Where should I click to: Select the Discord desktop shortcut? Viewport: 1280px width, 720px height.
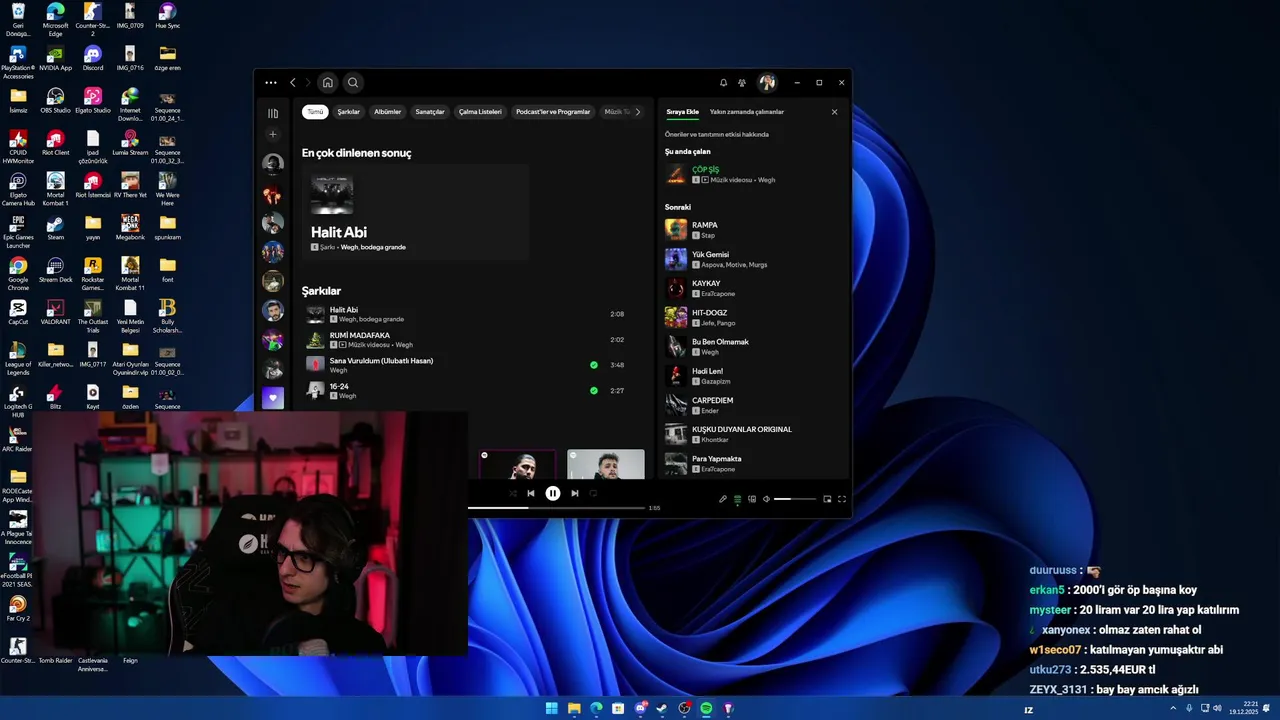(92, 59)
